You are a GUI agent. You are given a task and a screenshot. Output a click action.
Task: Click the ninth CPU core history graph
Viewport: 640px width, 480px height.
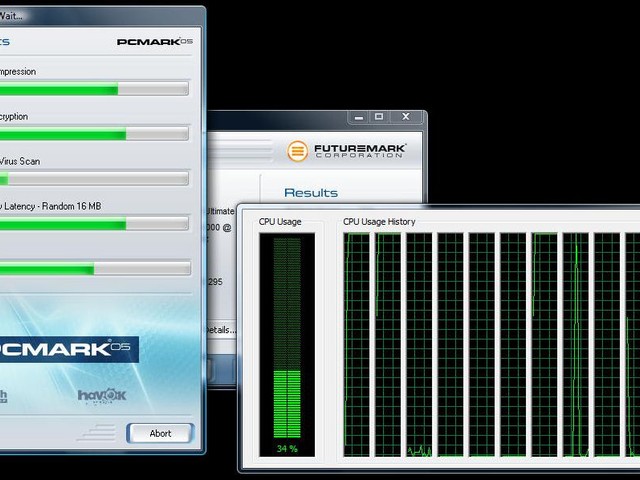click(x=607, y=345)
